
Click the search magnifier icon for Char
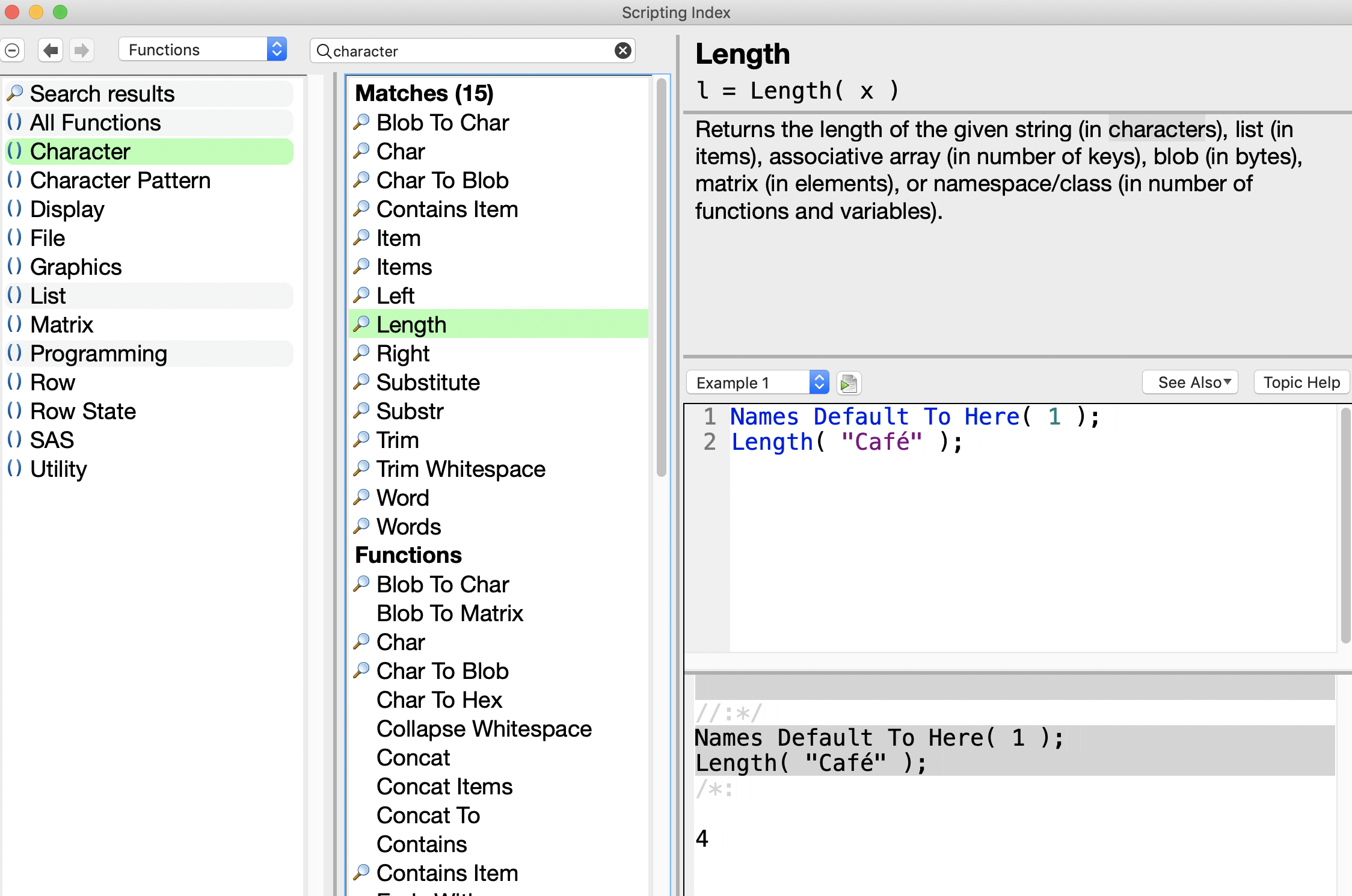click(361, 152)
